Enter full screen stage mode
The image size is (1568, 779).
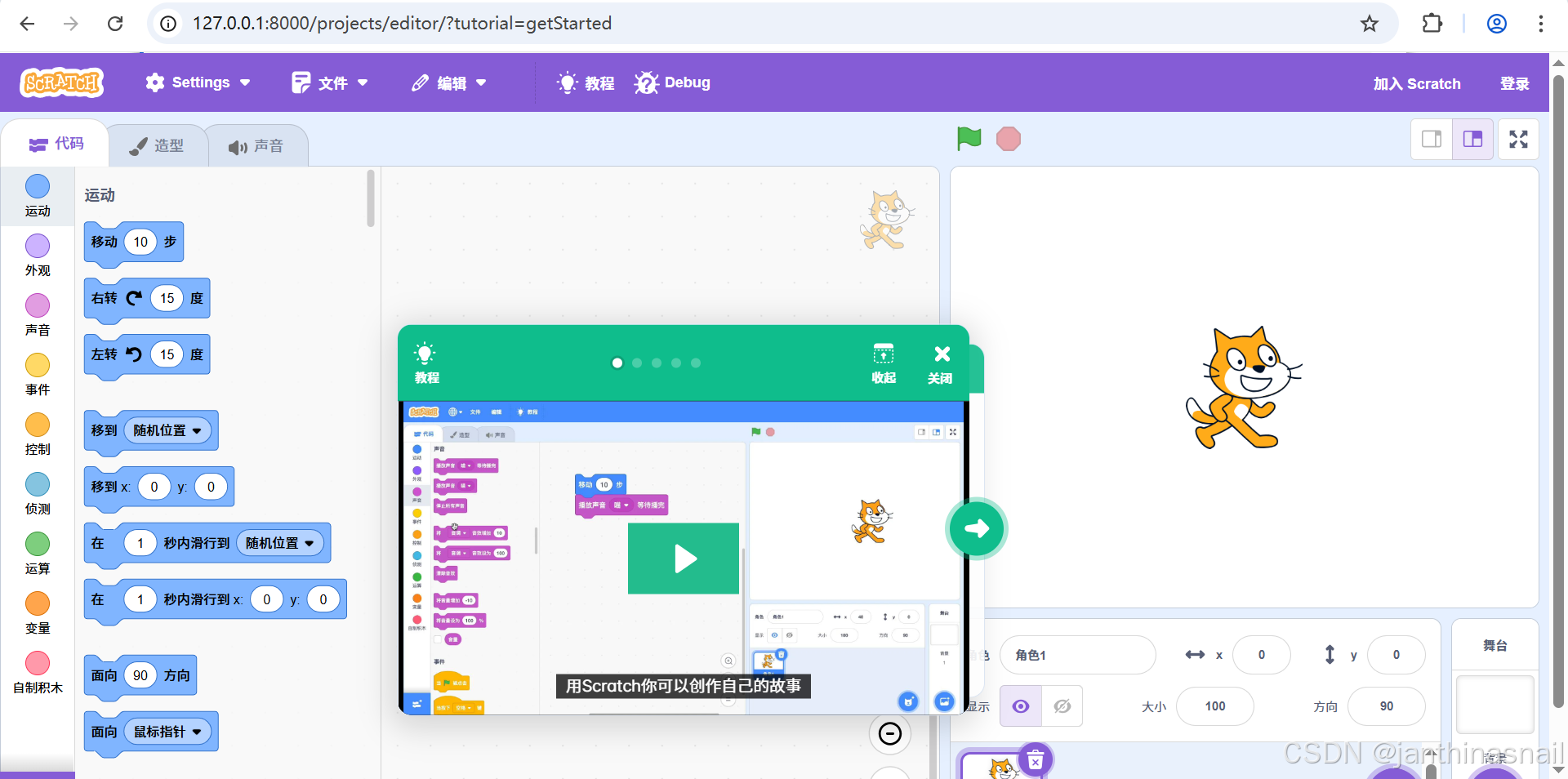click(1518, 139)
